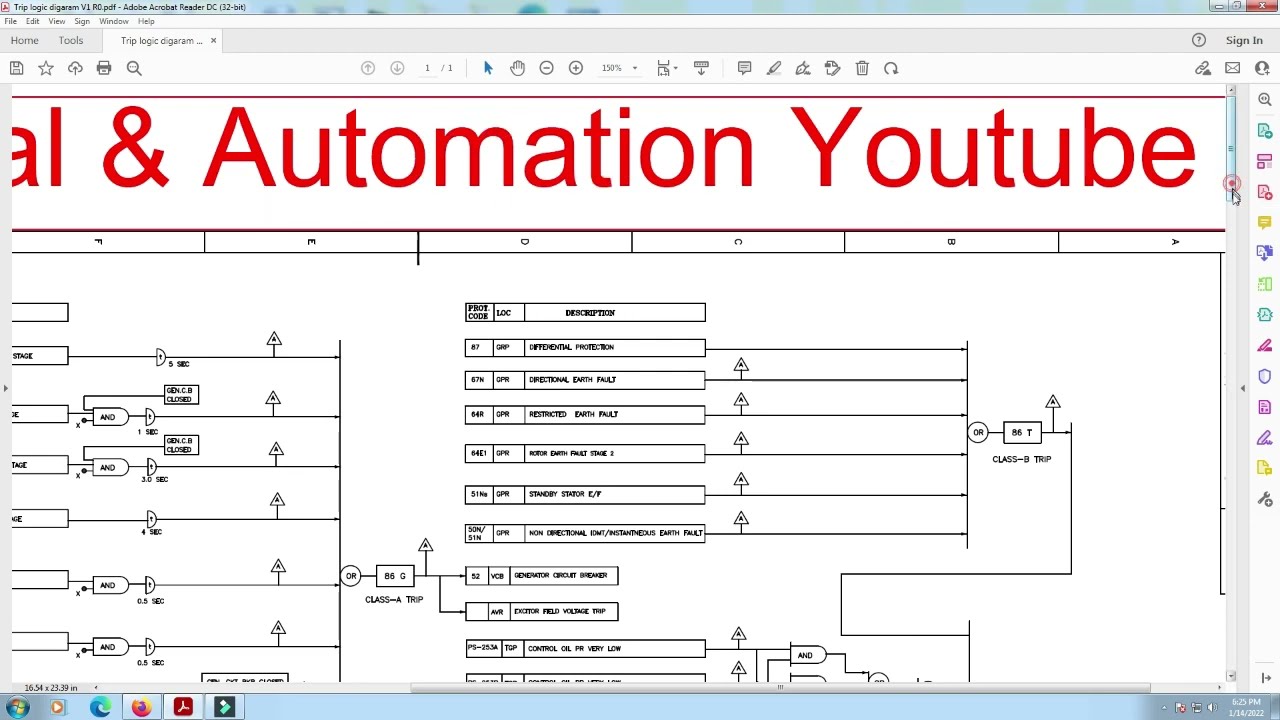
Task: Open the yellow Comment tool in pane
Action: tap(1265, 223)
